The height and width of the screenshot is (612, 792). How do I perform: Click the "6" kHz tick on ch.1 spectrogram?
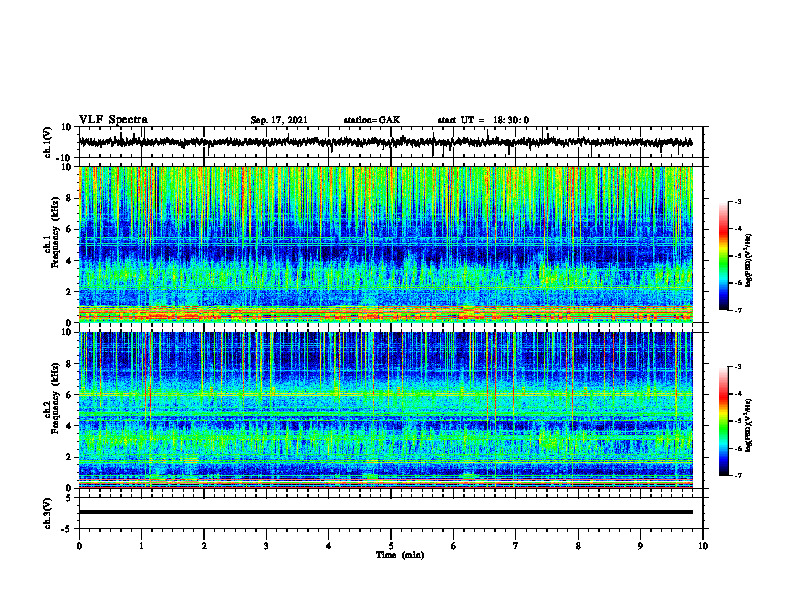[70, 229]
